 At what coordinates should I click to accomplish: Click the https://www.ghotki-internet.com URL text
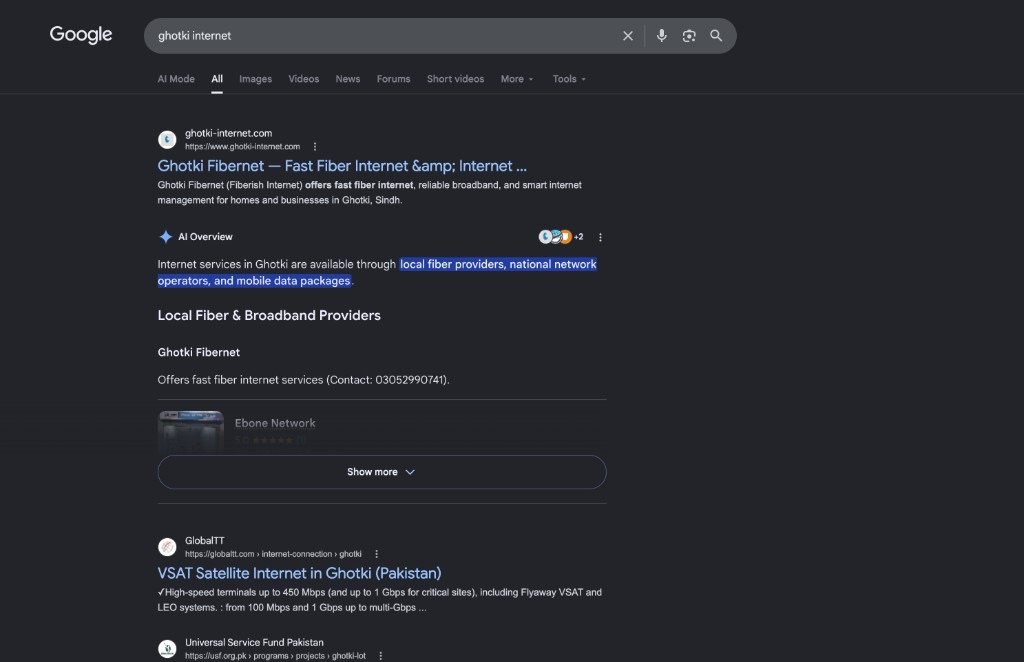click(242, 147)
